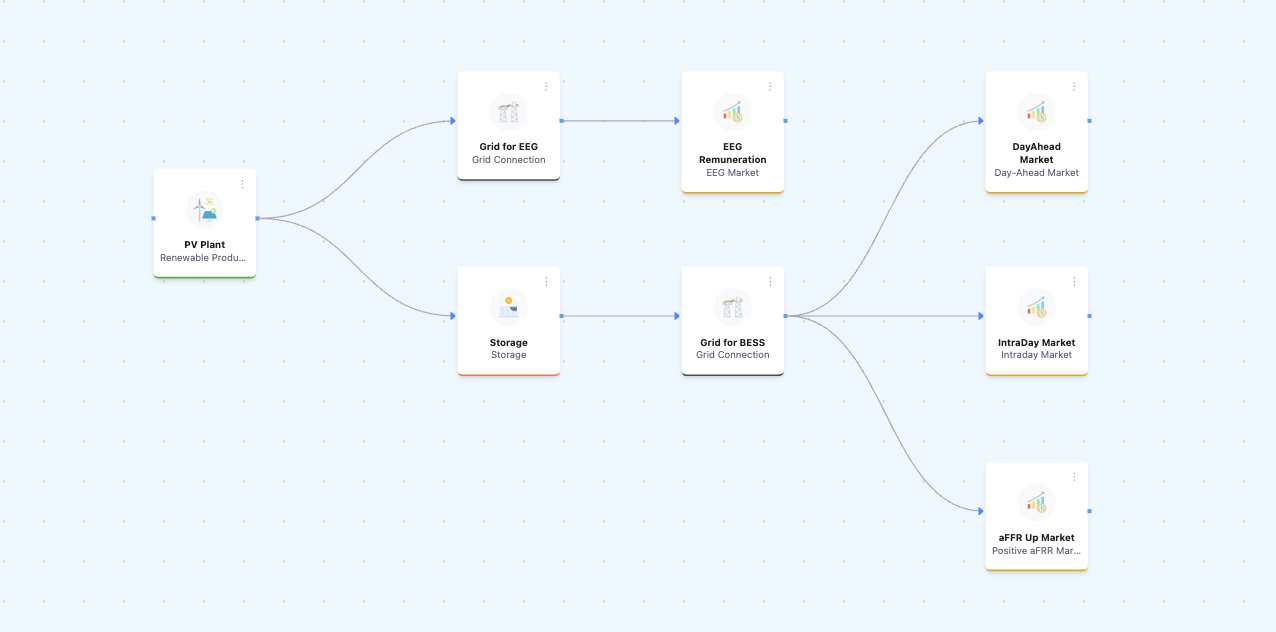Screen dimensions: 1276x632
Task: Open the PV Plant three-dot options menu
Action: pyautogui.click(x=242, y=184)
